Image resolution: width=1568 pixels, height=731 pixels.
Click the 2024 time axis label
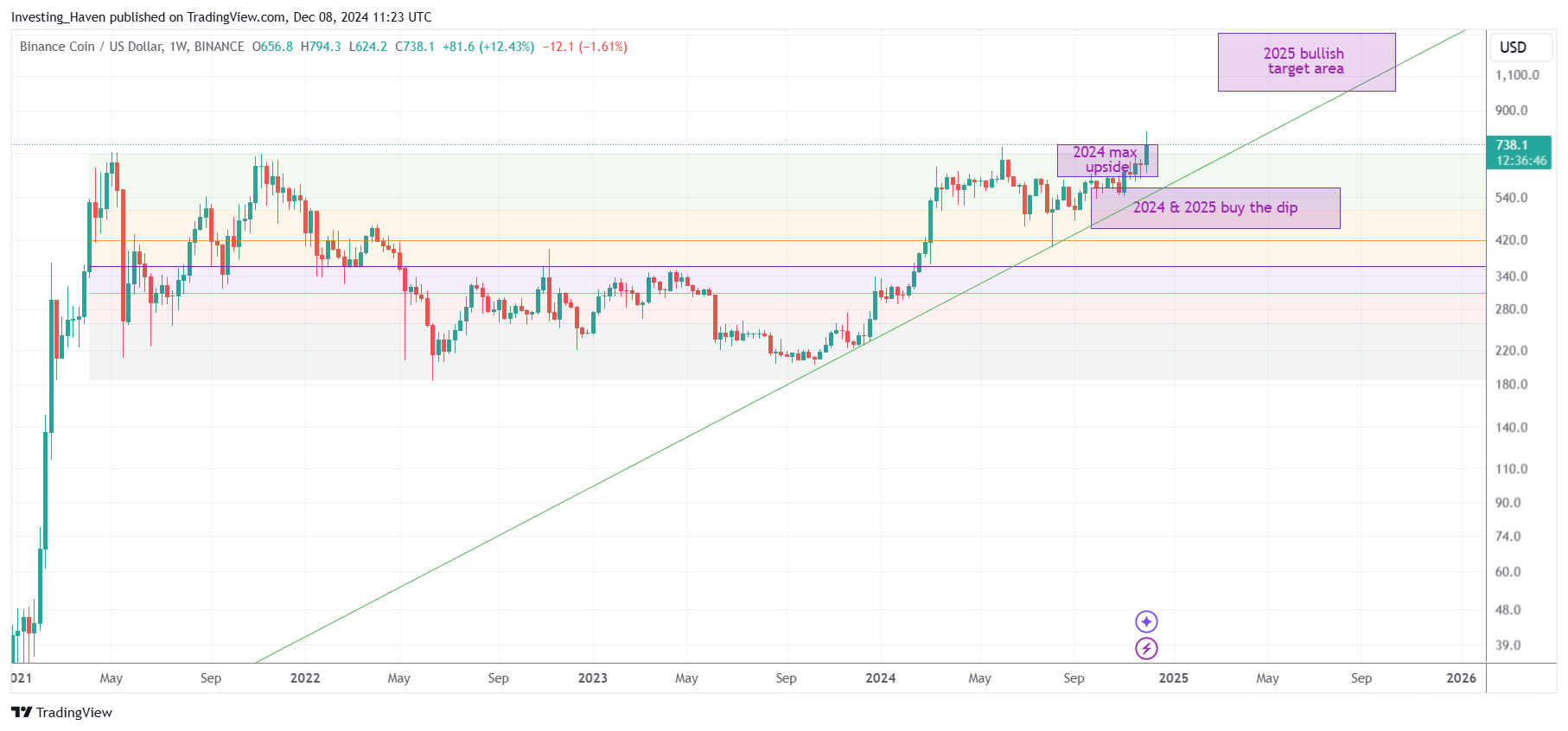click(881, 678)
